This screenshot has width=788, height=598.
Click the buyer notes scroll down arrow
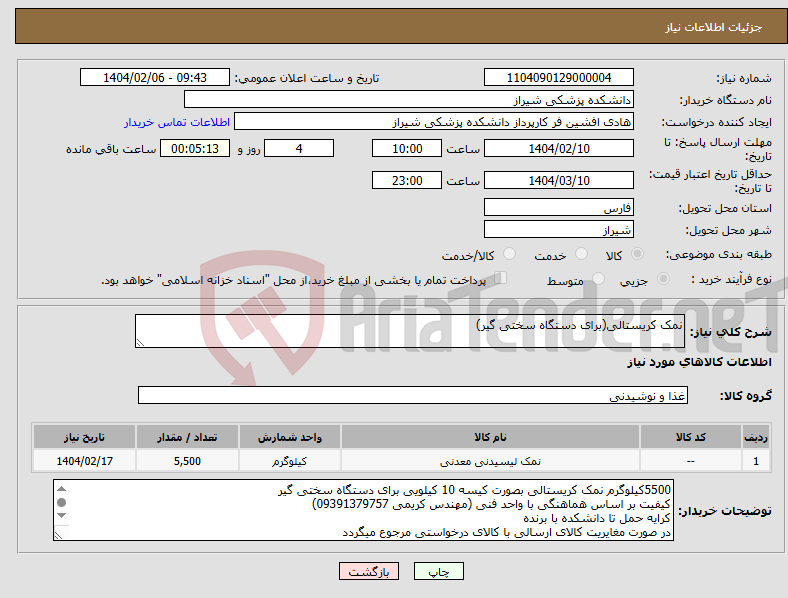point(61,516)
